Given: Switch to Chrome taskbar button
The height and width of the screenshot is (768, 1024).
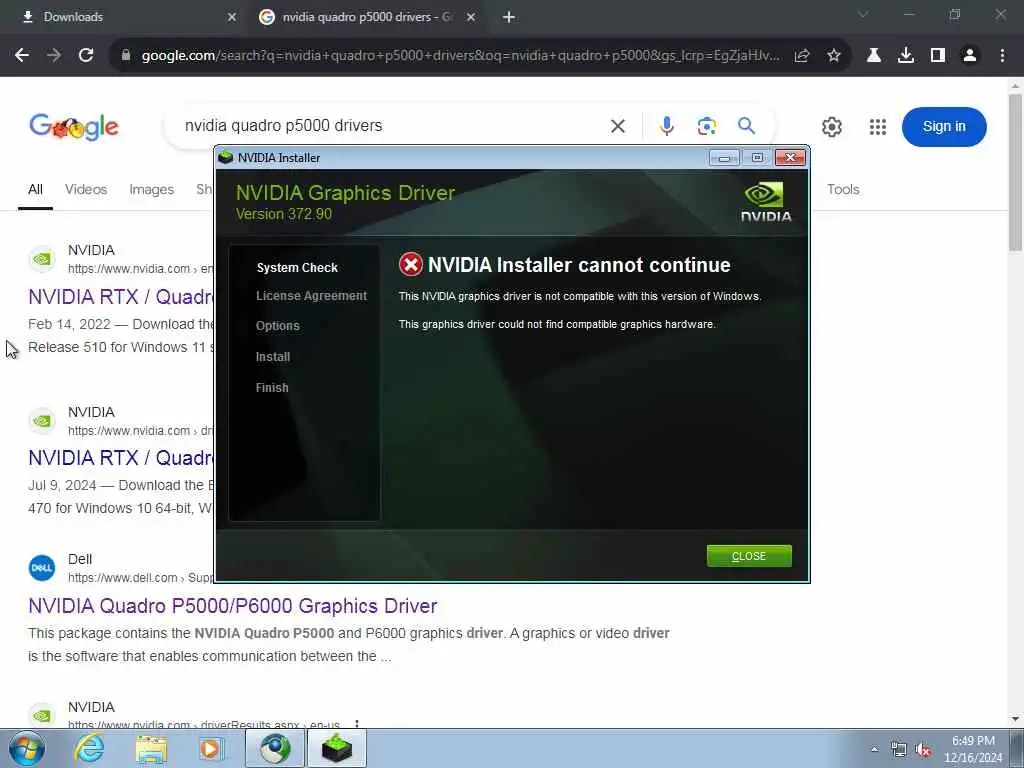Looking at the screenshot, I should [275, 748].
